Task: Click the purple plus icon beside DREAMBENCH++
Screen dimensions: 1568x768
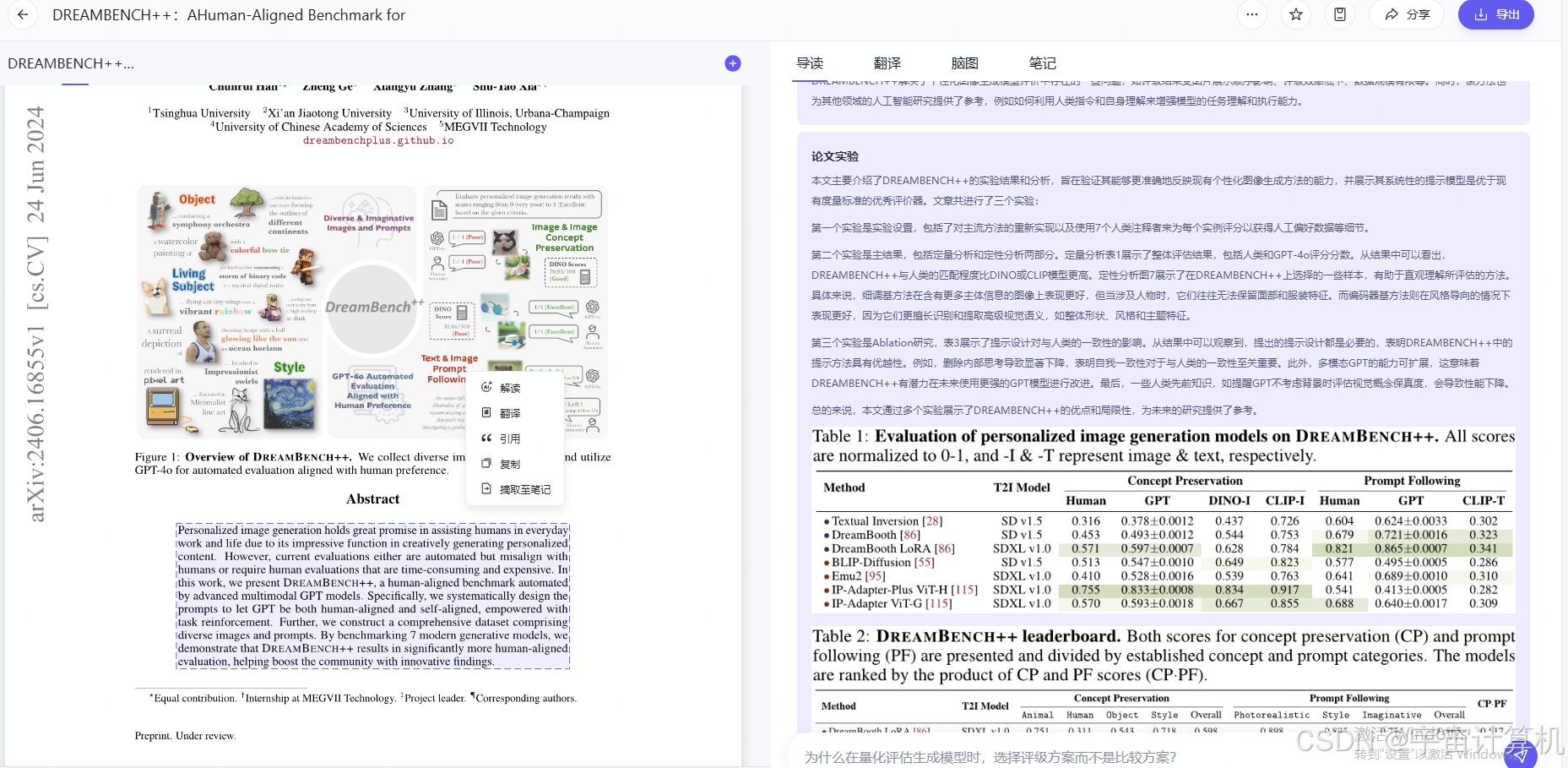Action: click(x=733, y=63)
